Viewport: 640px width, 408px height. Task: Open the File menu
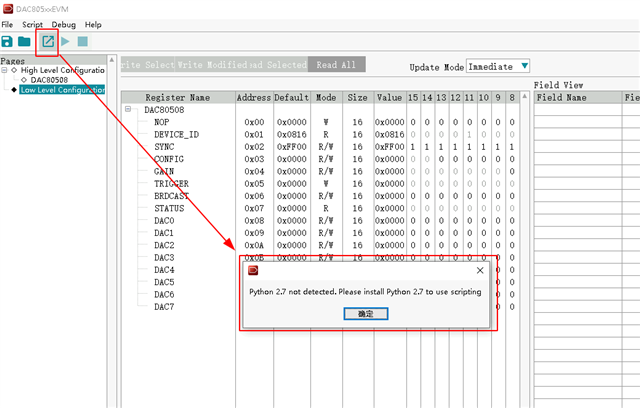point(7,24)
